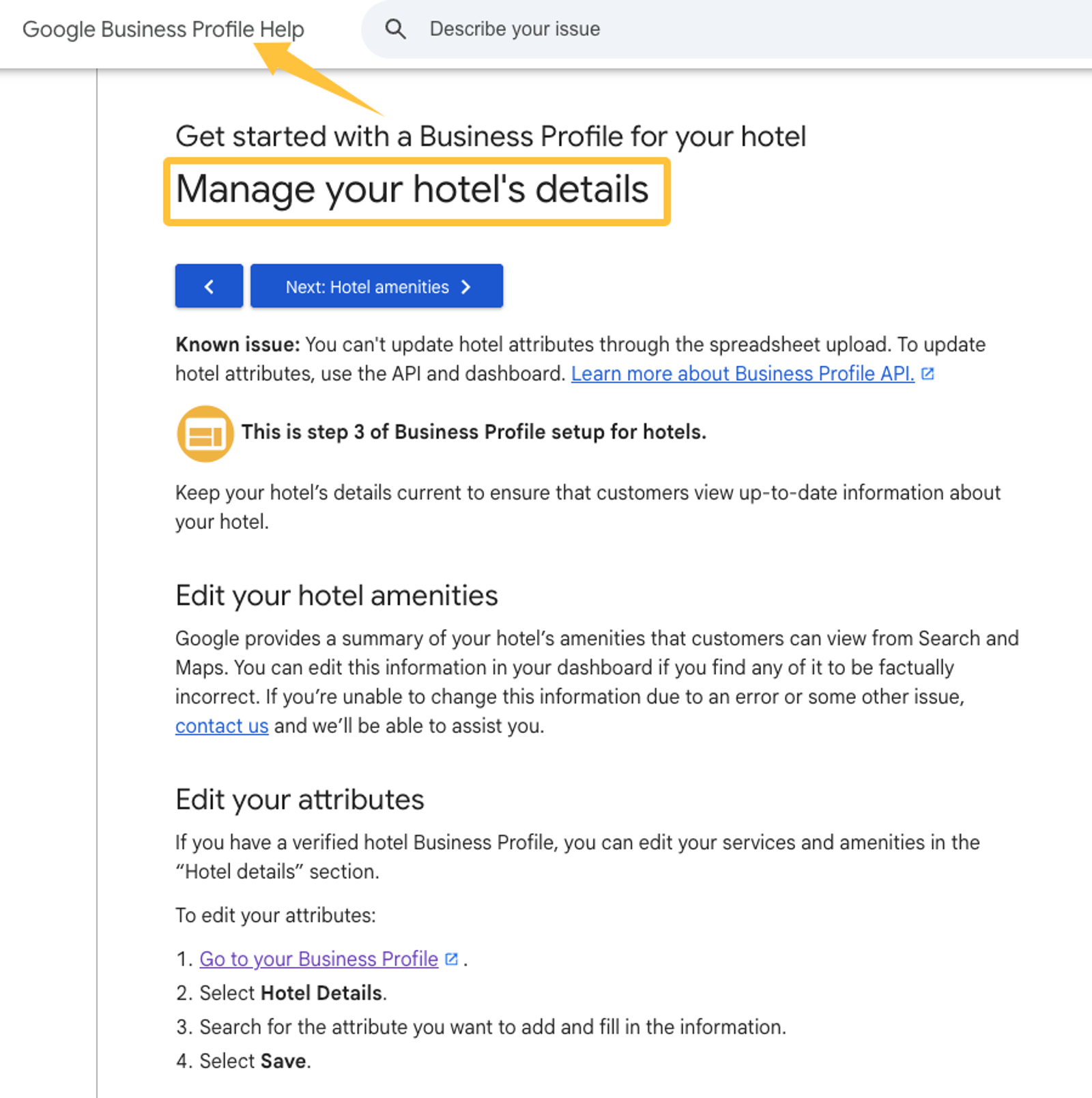Click external-link icon after Business Profile API link
The width and height of the screenshot is (1092, 1098).
[928, 373]
